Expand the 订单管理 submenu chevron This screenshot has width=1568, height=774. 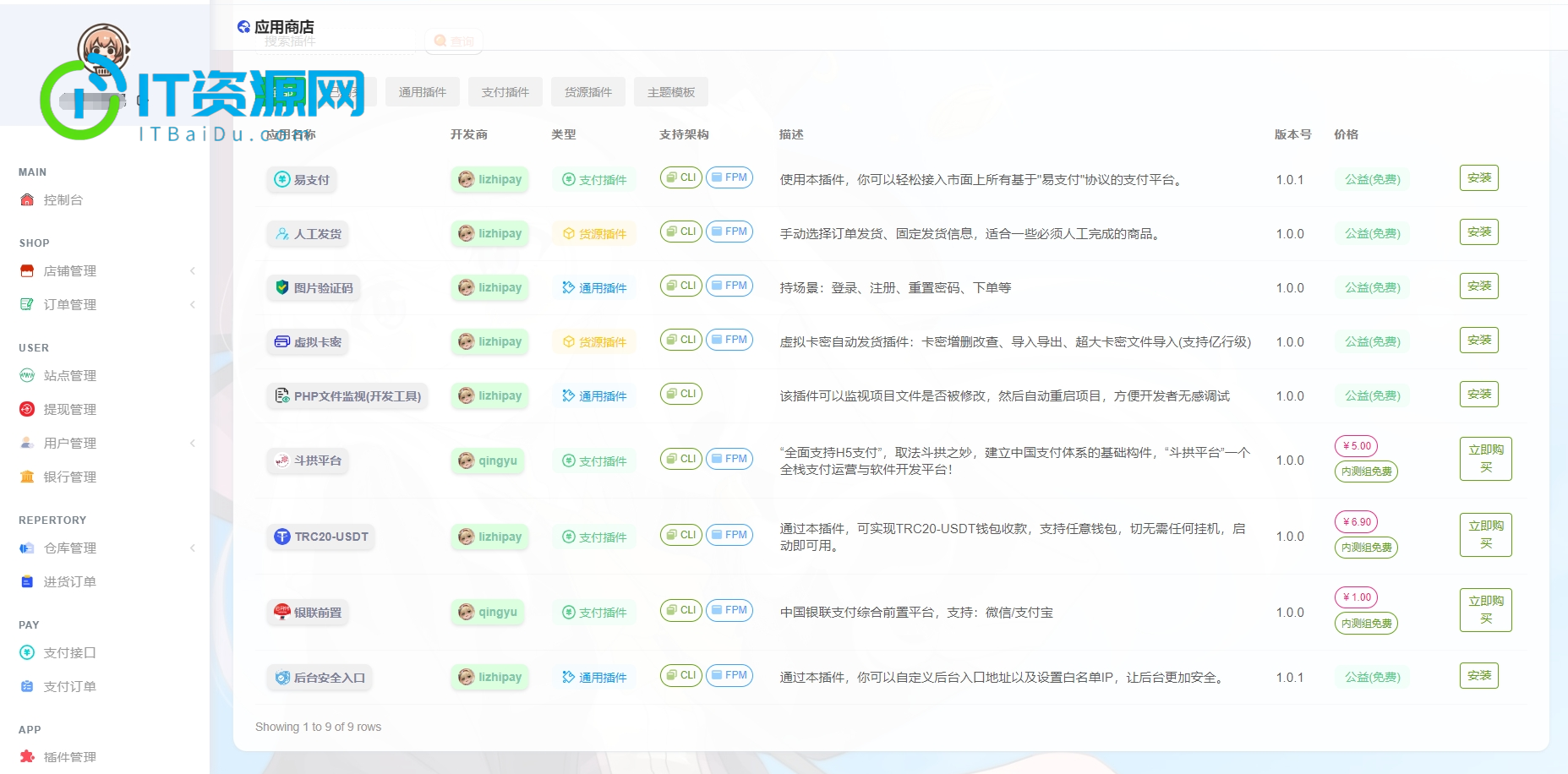point(193,305)
